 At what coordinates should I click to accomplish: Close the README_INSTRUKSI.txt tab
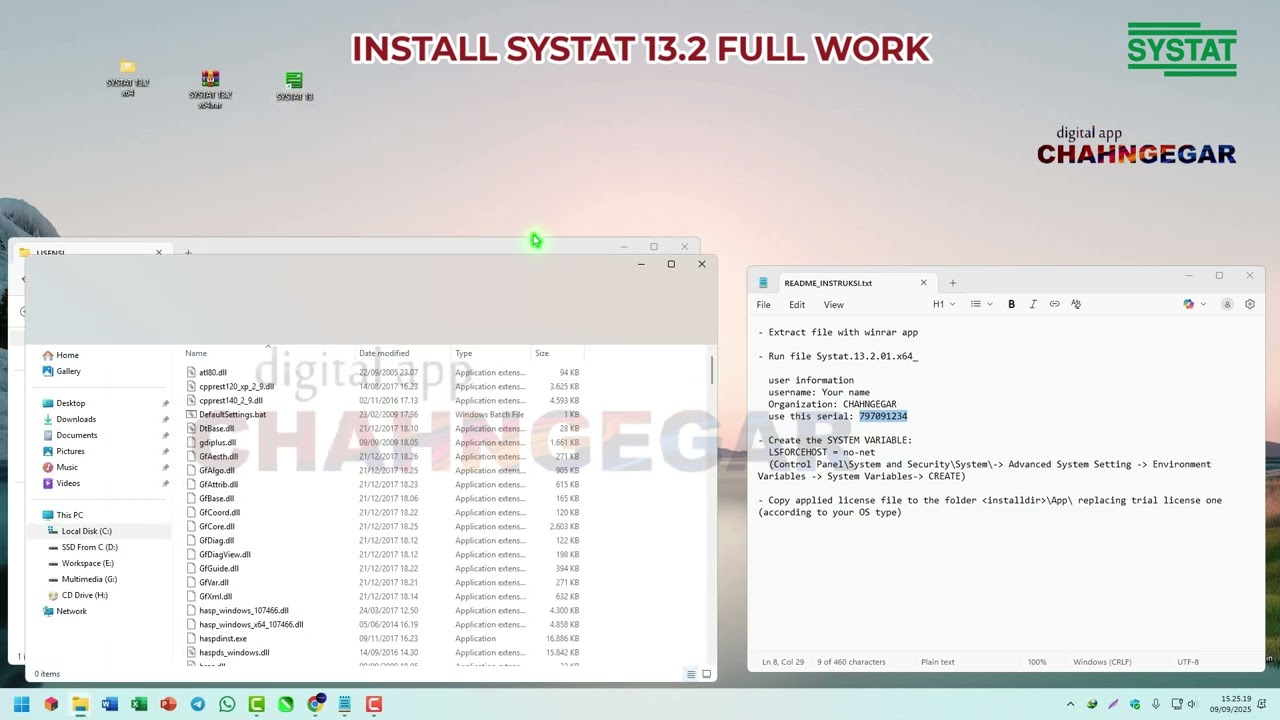pos(923,283)
